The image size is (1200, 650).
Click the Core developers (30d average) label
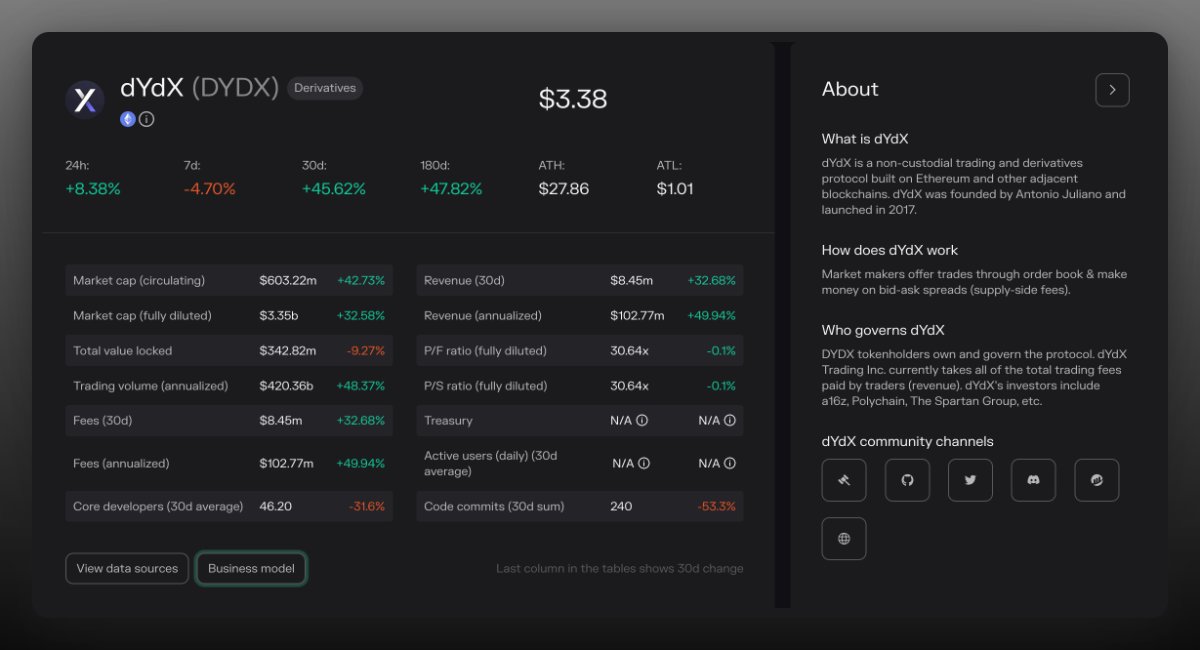point(158,507)
